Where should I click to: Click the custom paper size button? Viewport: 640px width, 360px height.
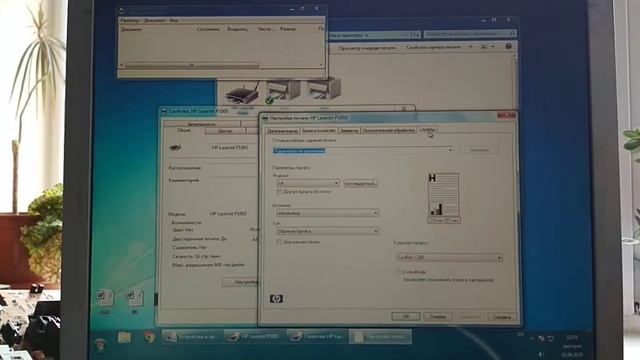pyautogui.click(x=360, y=183)
